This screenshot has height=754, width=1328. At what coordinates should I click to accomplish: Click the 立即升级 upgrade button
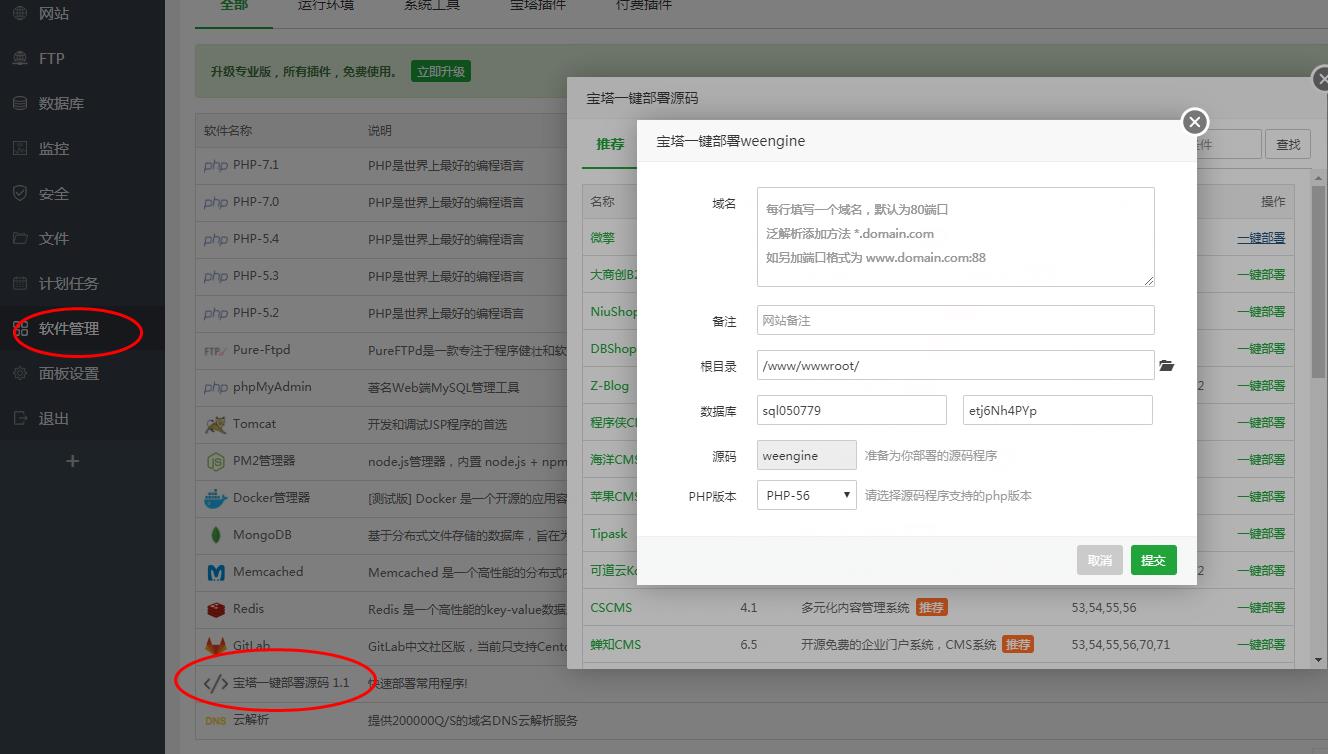tap(441, 71)
